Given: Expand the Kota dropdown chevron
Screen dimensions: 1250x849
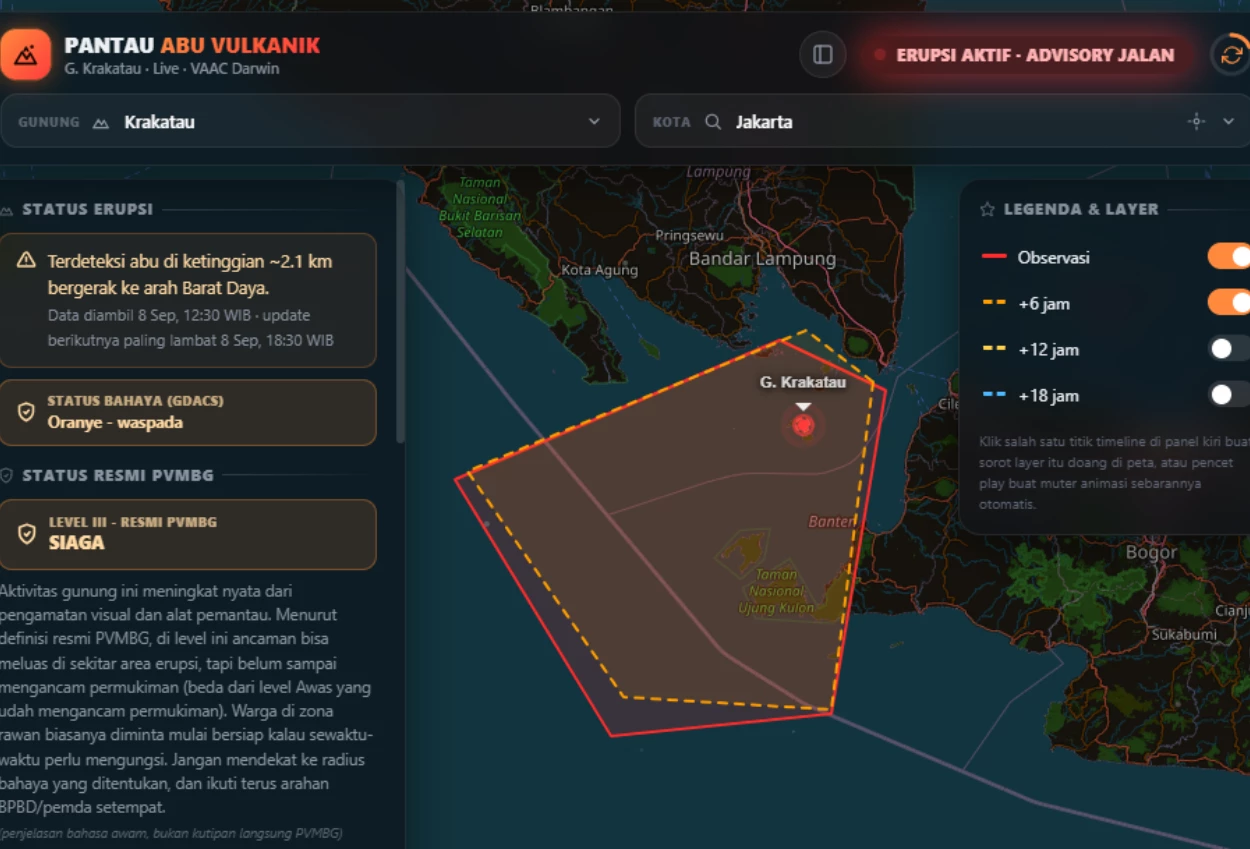Looking at the screenshot, I should point(1229,122).
